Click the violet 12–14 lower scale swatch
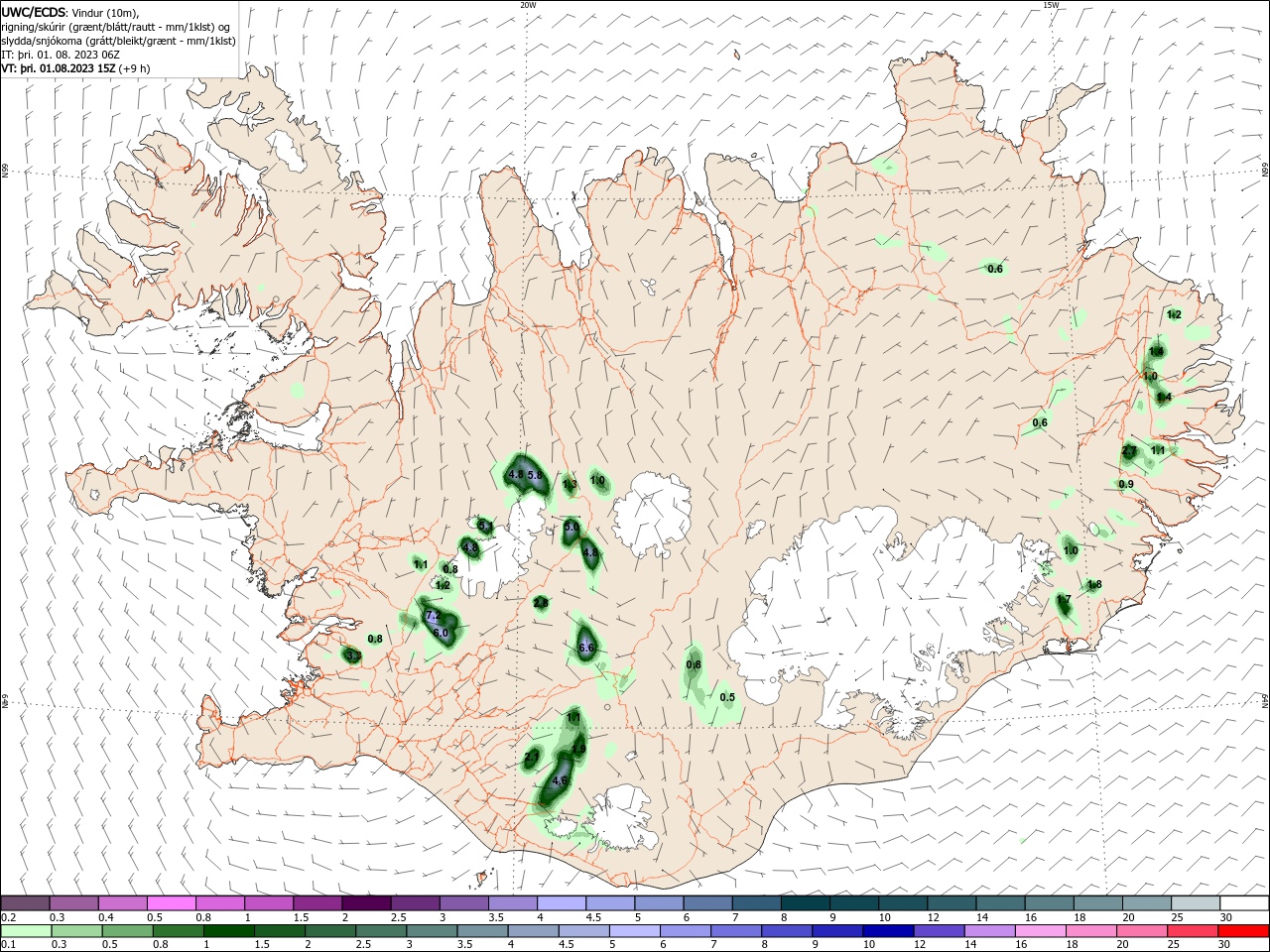Screen dimensions: 1270x952 pyautogui.click(x=940, y=931)
